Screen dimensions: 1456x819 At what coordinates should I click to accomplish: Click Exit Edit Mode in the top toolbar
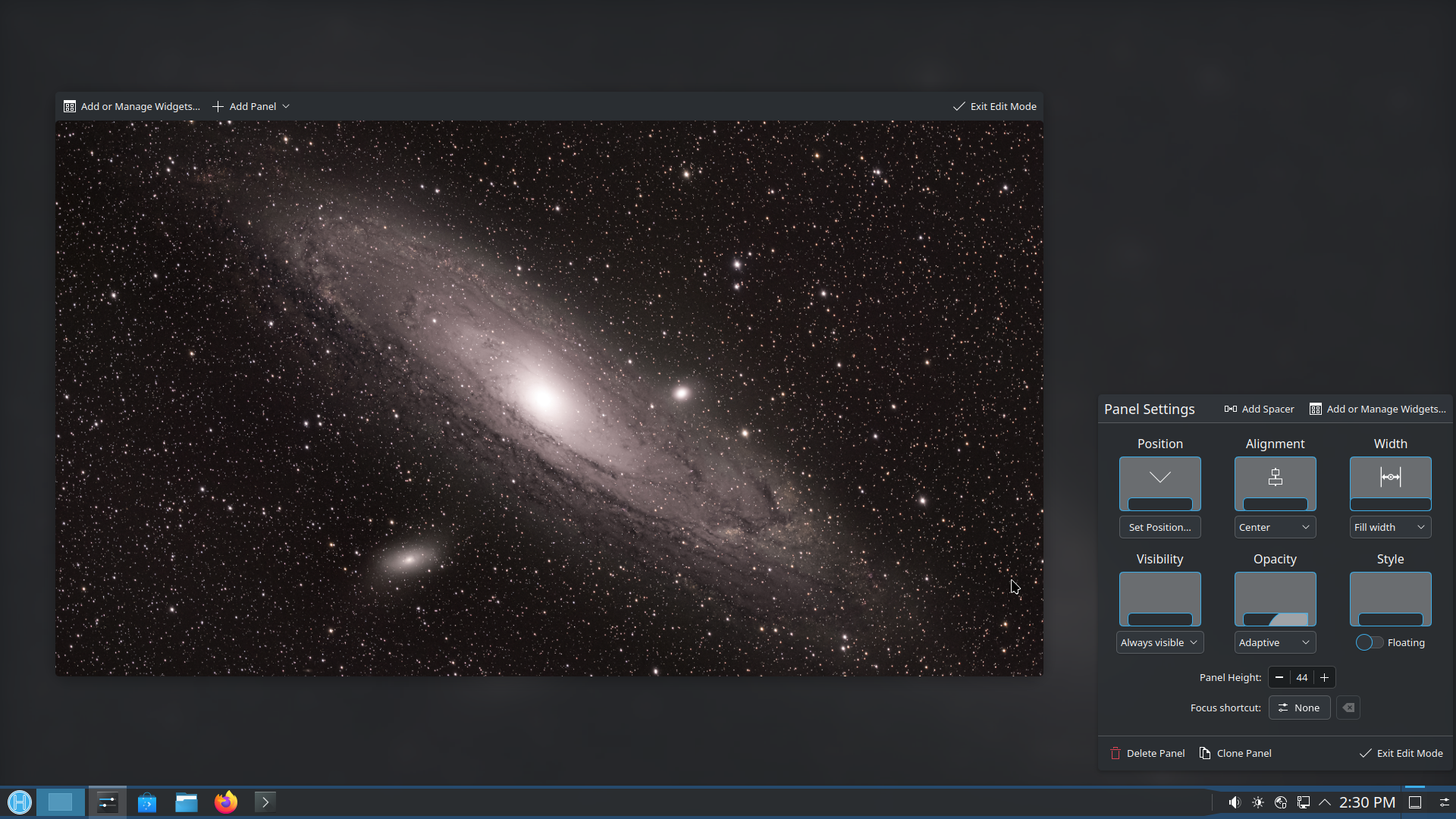coord(995,107)
